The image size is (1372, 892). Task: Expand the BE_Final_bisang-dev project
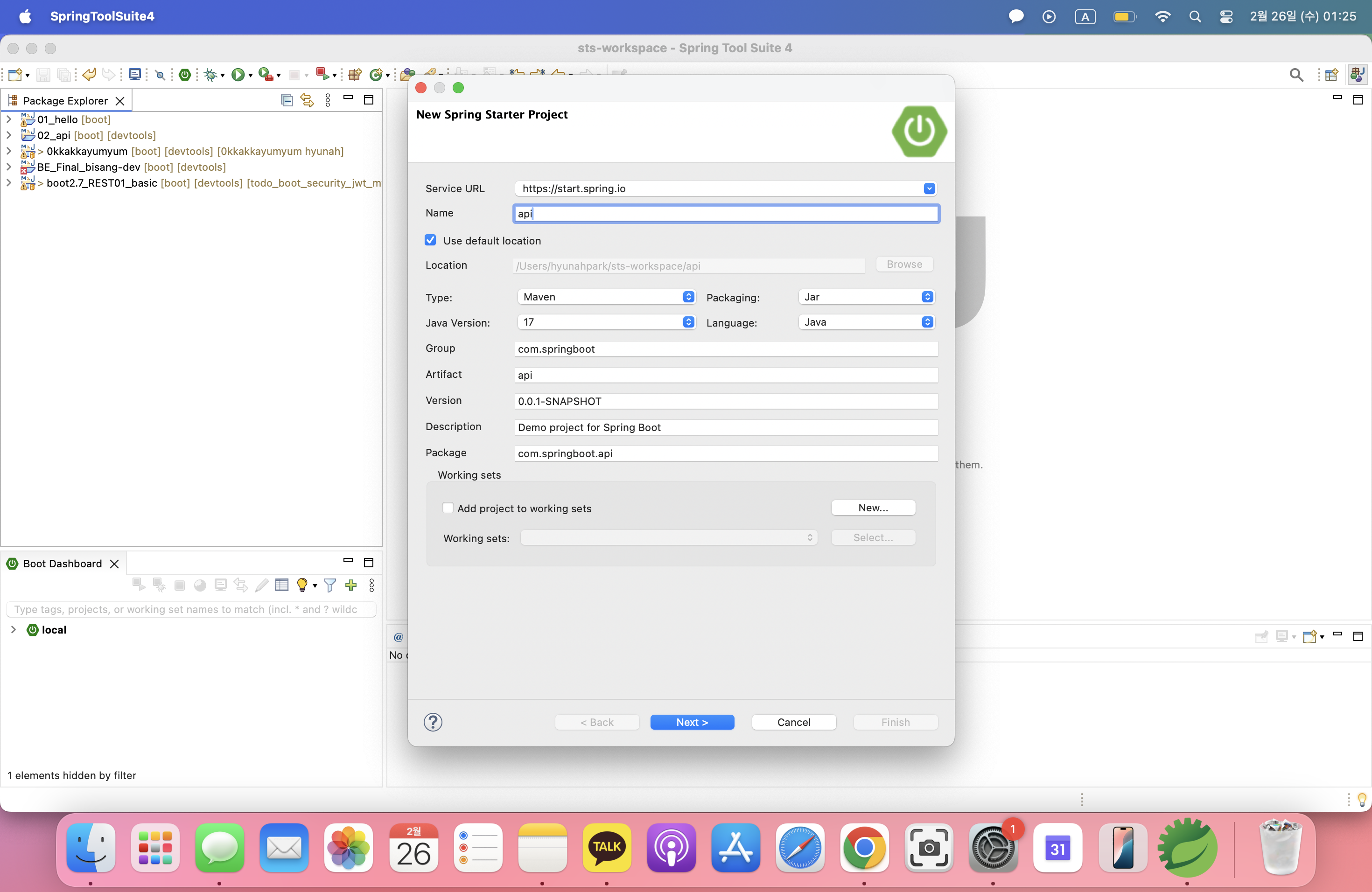tap(9, 167)
